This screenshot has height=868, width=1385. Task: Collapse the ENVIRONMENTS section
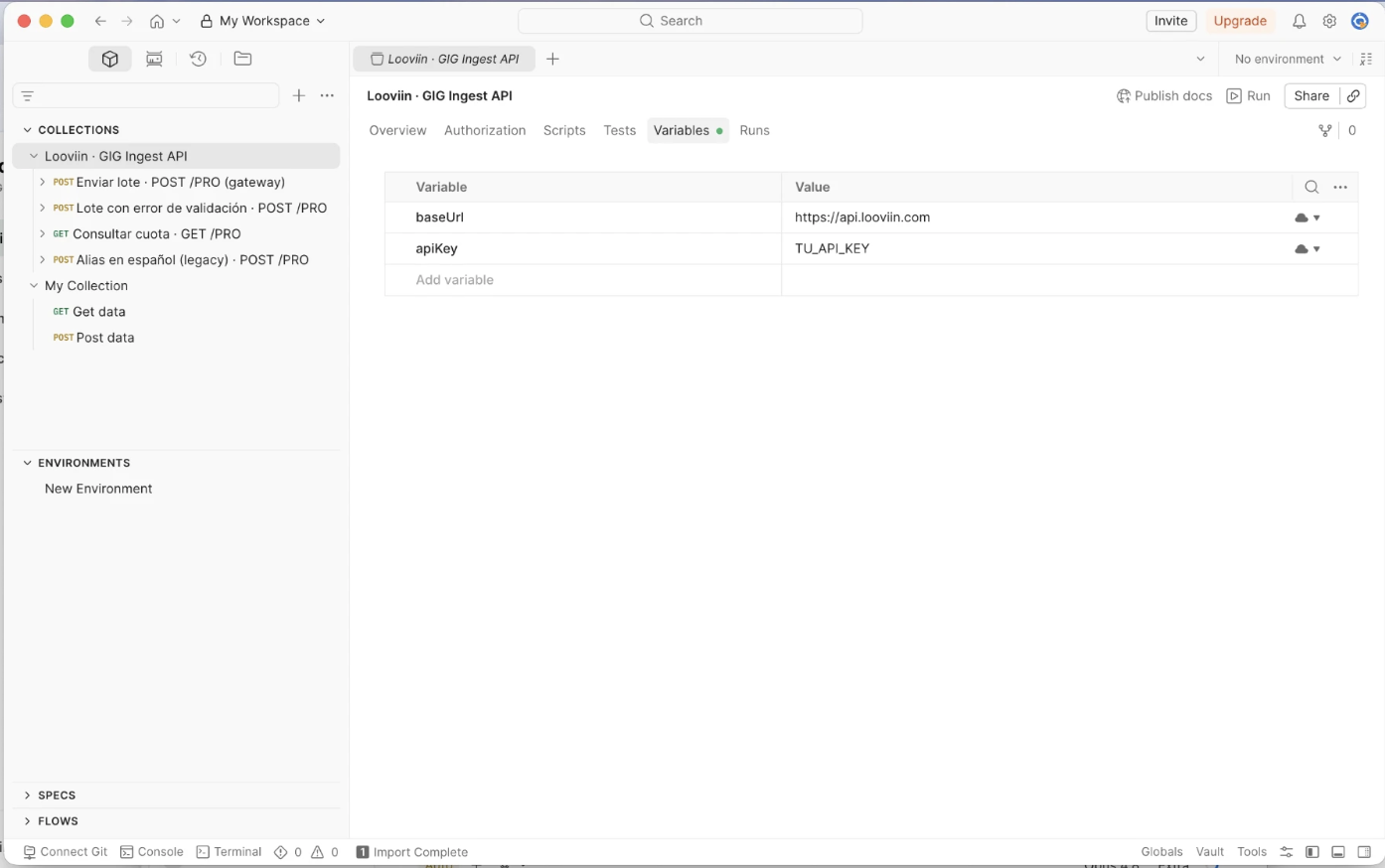coord(27,463)
